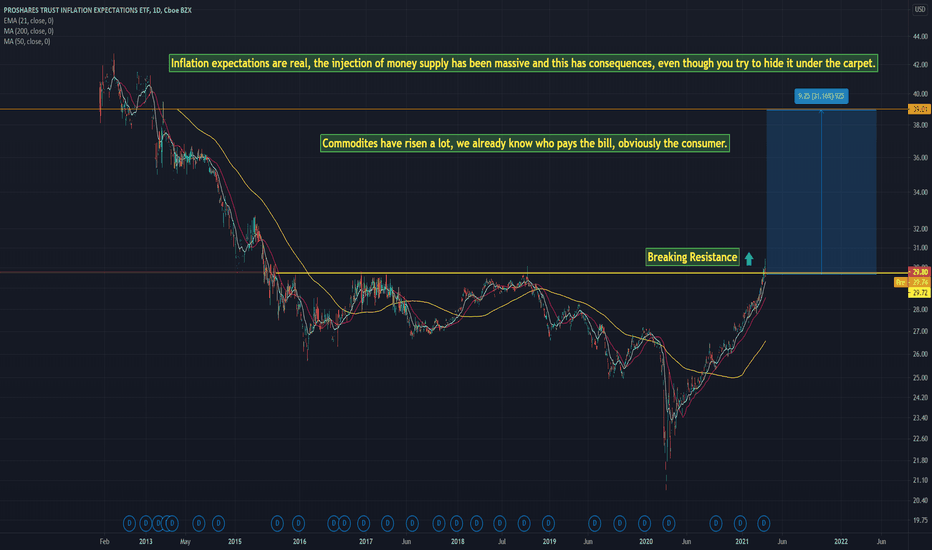The width and height of the screenshot is (932, 550).
Task: Click the last dividend marker on the right
Action: tap(764, 523)
